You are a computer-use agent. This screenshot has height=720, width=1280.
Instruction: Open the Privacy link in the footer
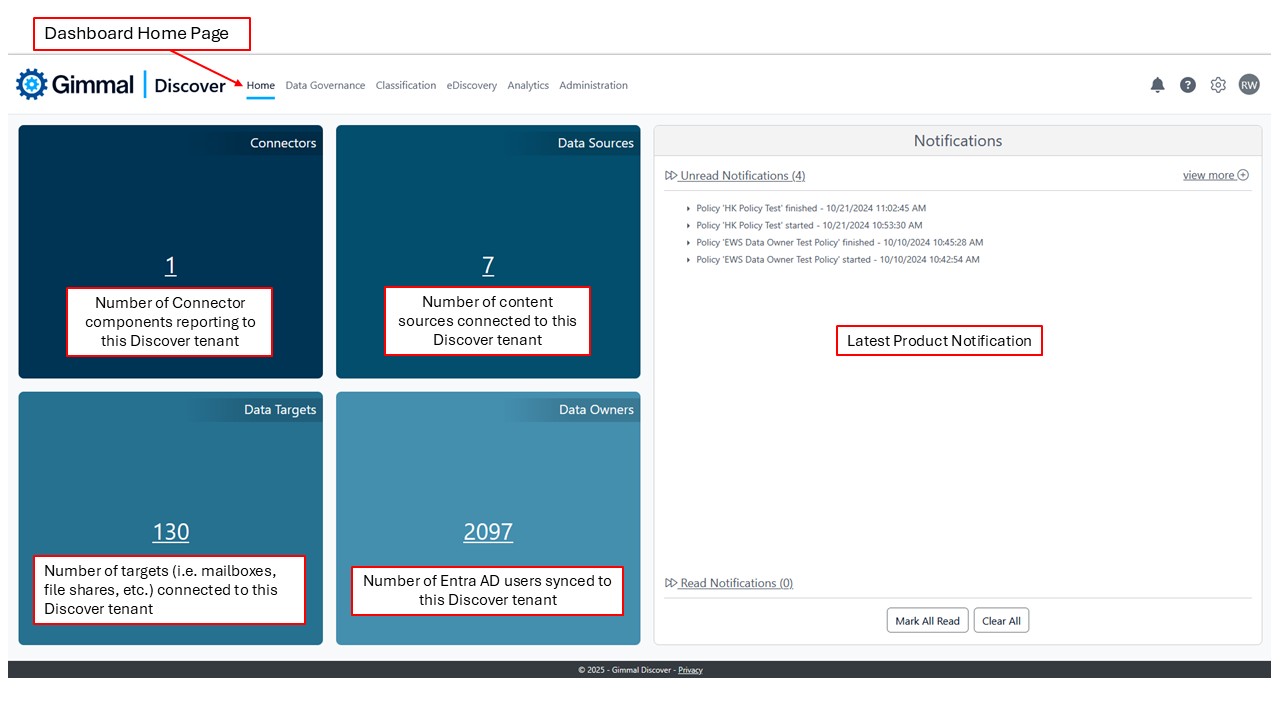[x=690, y=669]
